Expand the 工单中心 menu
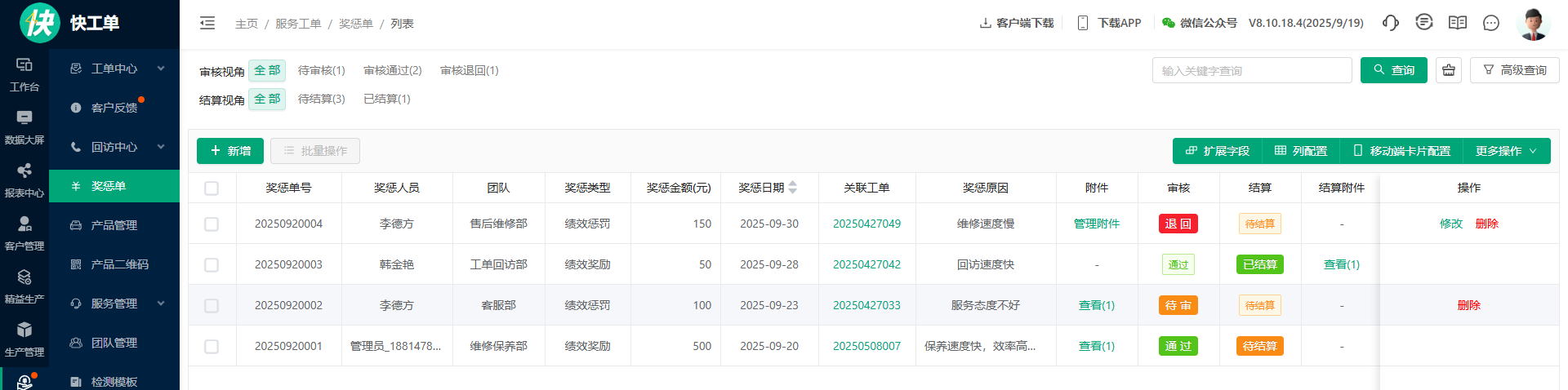Screen dimensions: 1568x390 (114, 69)
